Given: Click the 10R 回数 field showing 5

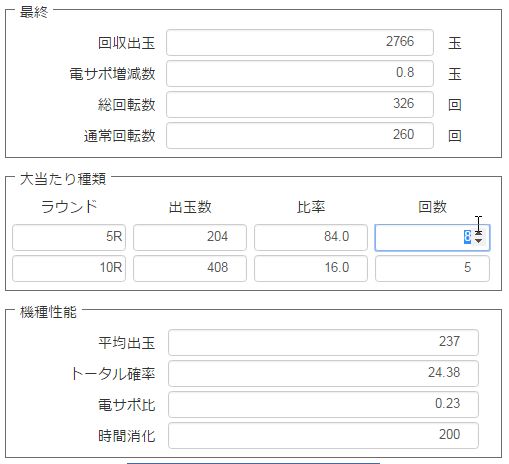Looking at the screenshot, I should 432,268.
